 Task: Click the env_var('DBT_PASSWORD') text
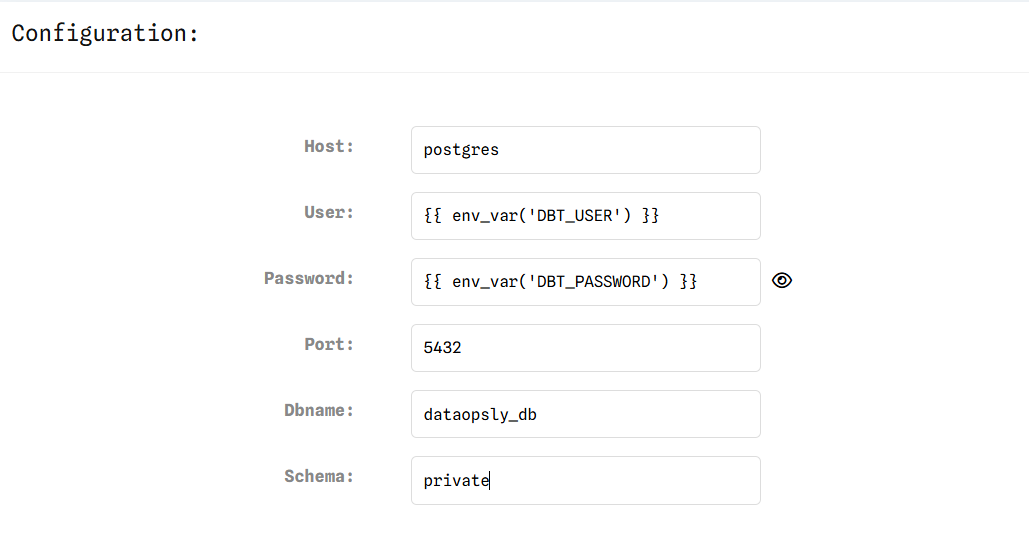560,282
